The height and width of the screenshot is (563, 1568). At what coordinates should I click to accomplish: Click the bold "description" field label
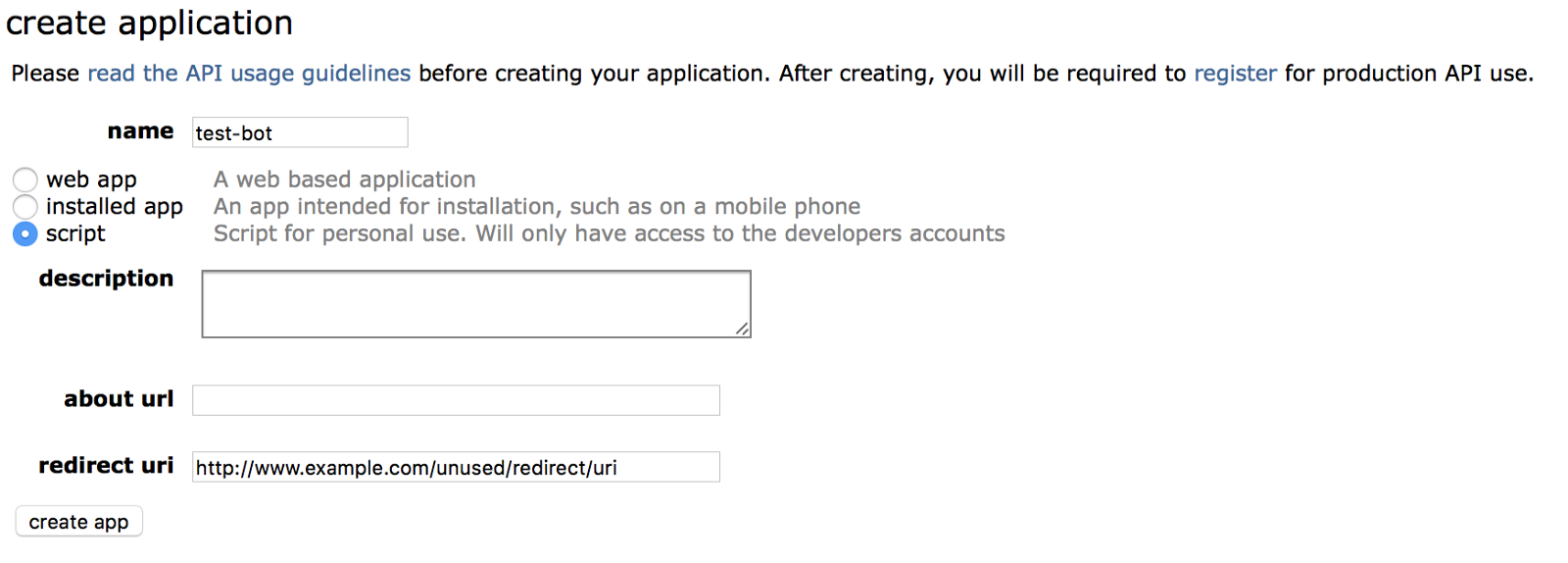[106, 279]
